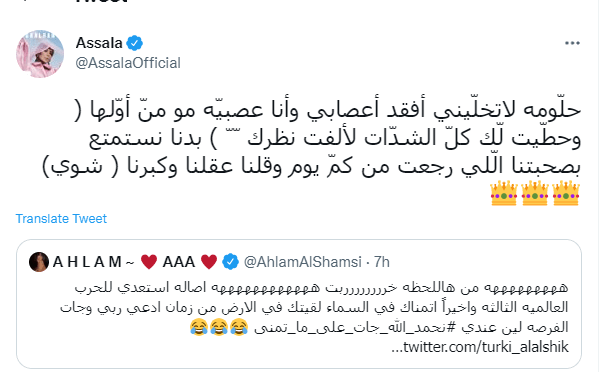Viewport: 604px width, 372px height.
Task: Open Assala's round profile picture
Action: click(40, 54)
